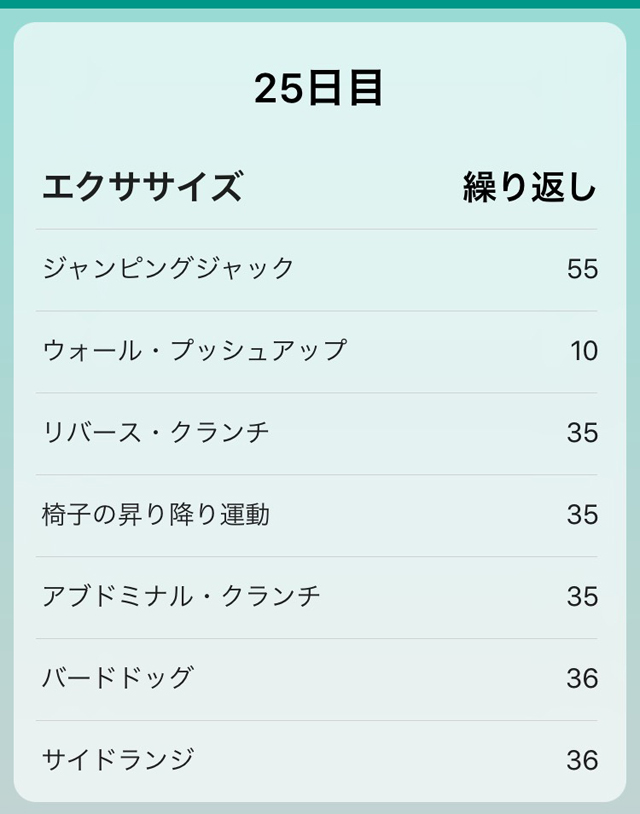Tap the rep count for アブドミナル・クランチ
The width and height of the screenshot is (640, 814).
click(581, 597)
